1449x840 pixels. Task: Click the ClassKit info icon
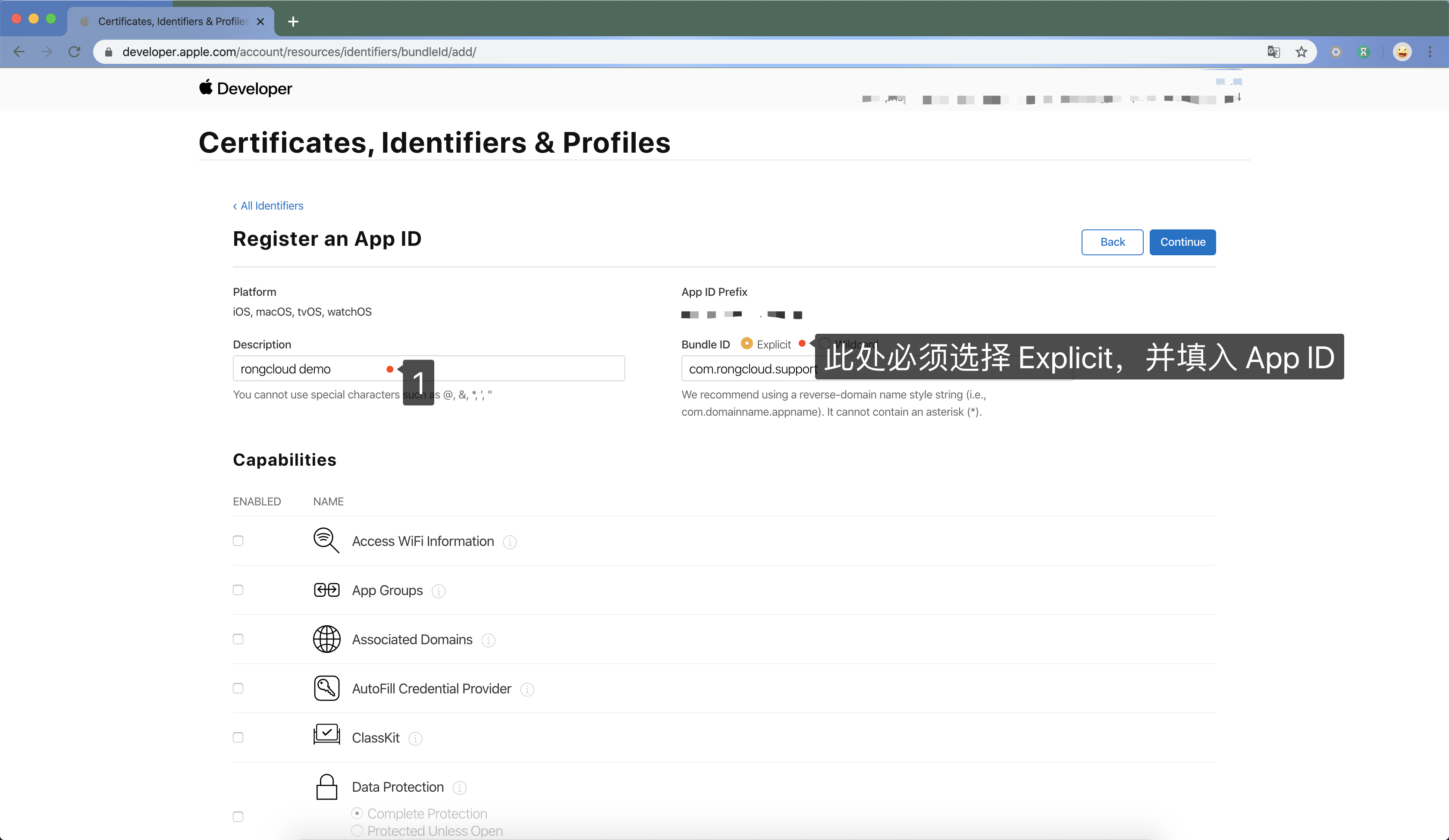coord(415,738)
